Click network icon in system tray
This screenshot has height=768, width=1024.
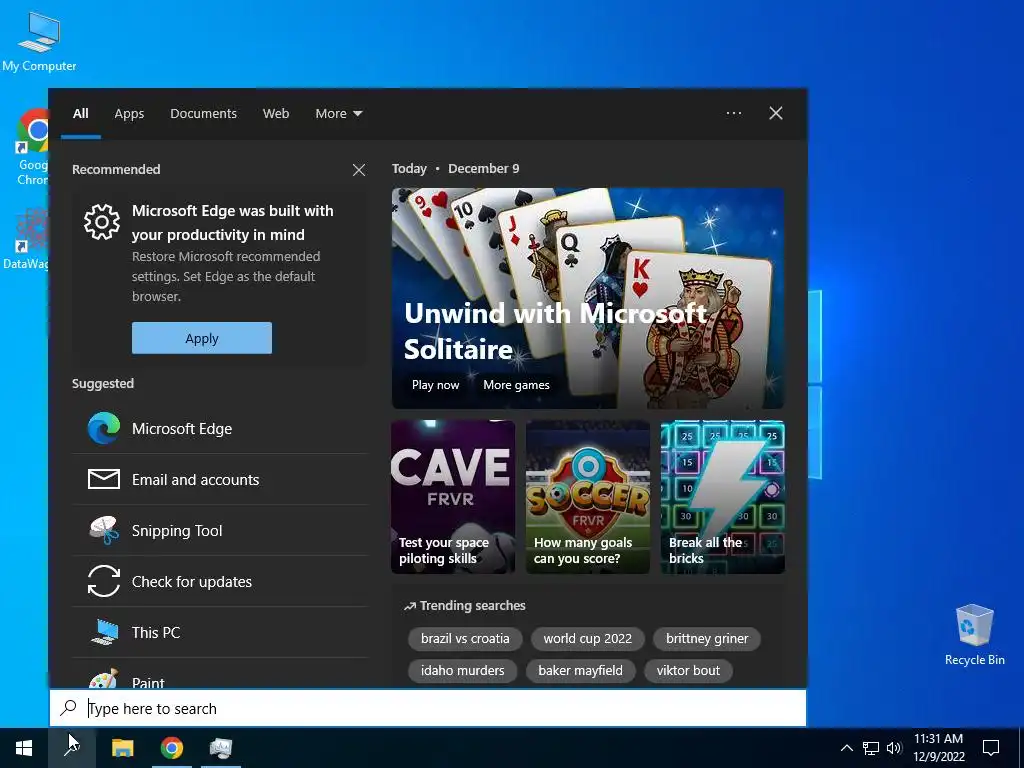coord(871,748)
